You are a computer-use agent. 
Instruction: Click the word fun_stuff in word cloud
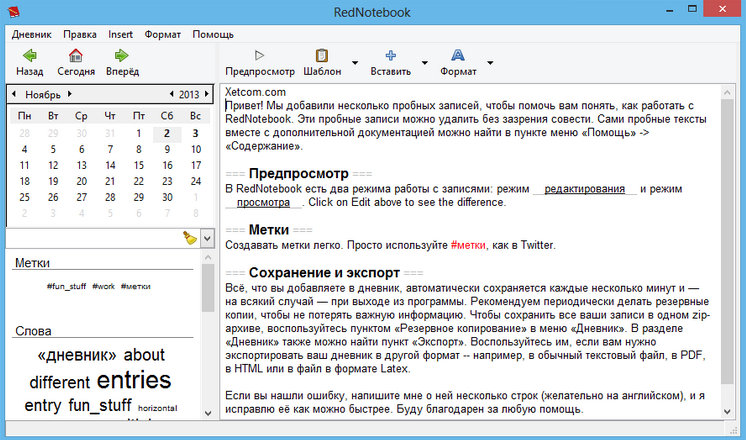[100, 406]
